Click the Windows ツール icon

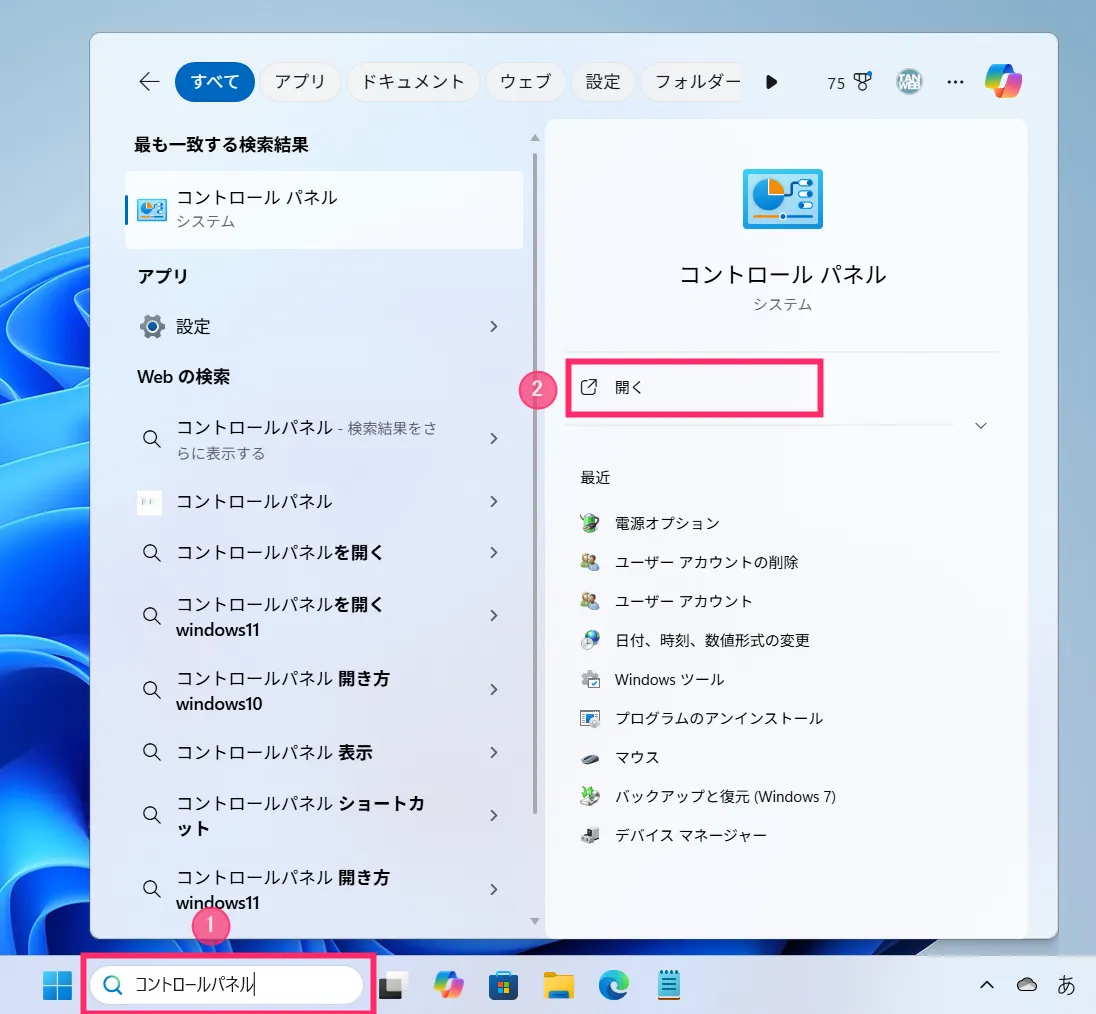(590, 679)
